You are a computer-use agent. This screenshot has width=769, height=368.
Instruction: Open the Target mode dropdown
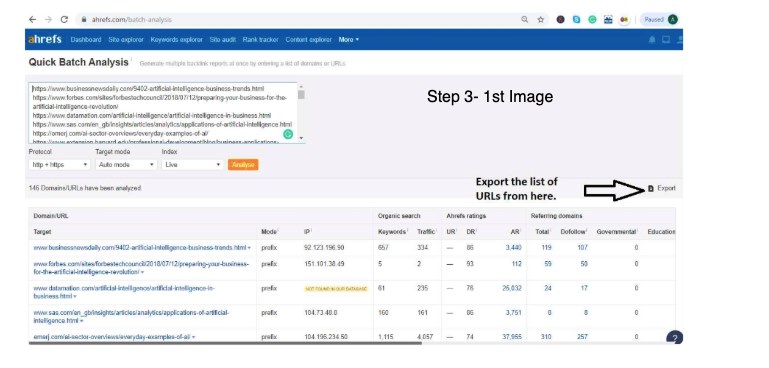tap(126, 165)
